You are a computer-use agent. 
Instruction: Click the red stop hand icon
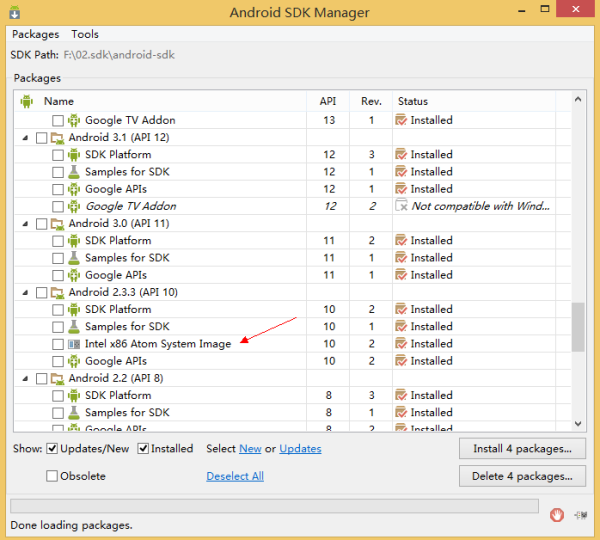coord(557,515)
